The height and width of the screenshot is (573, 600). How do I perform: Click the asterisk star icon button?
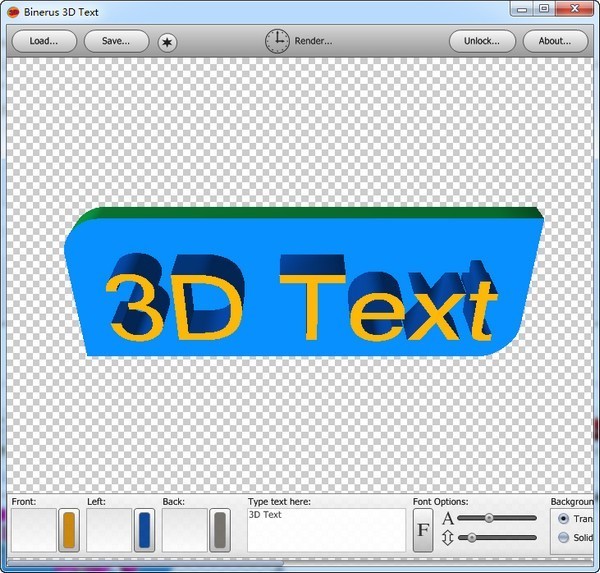click(168, 42)
